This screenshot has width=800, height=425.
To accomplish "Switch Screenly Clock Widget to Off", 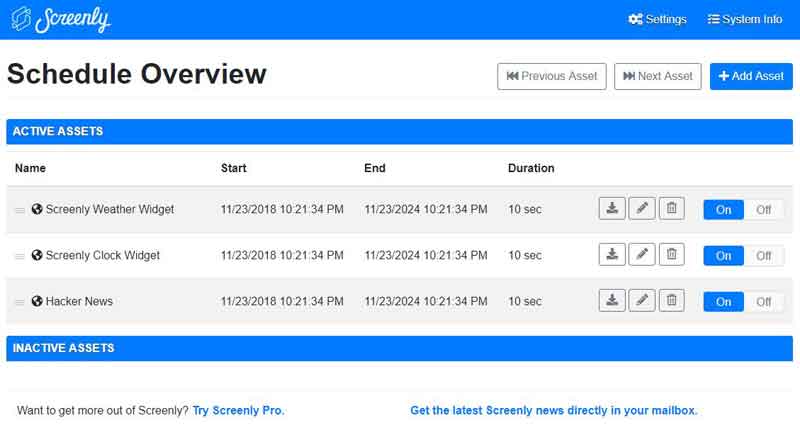I will (763, 256).
